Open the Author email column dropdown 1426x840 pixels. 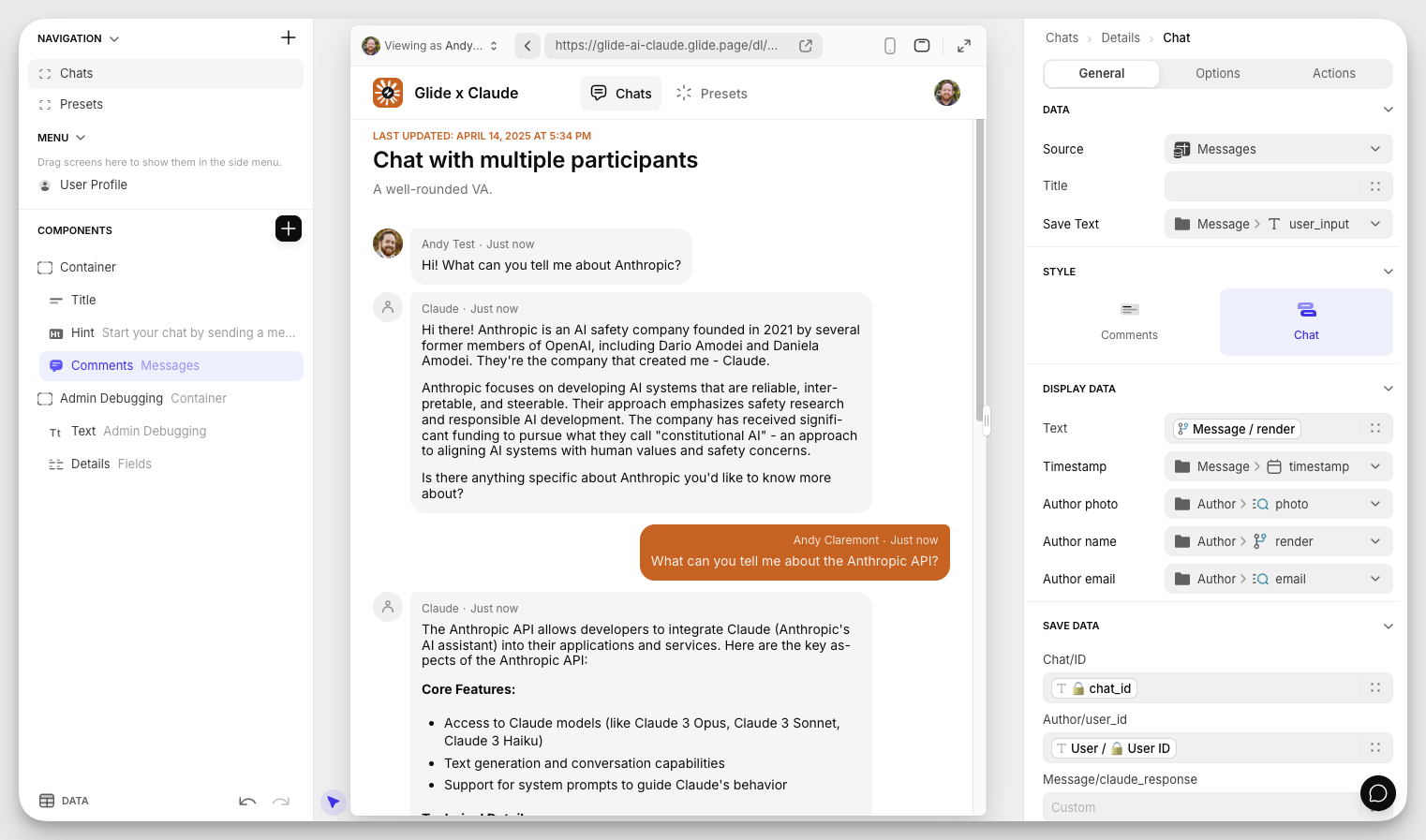click(x=1279, y=579)
